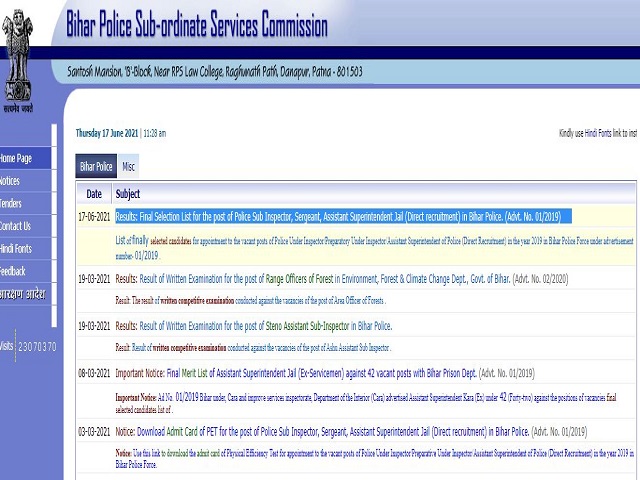The image size is (640, 480).
Task: Open Ashu Assistant Sub Inspector result description
Action: click(253, 348)
